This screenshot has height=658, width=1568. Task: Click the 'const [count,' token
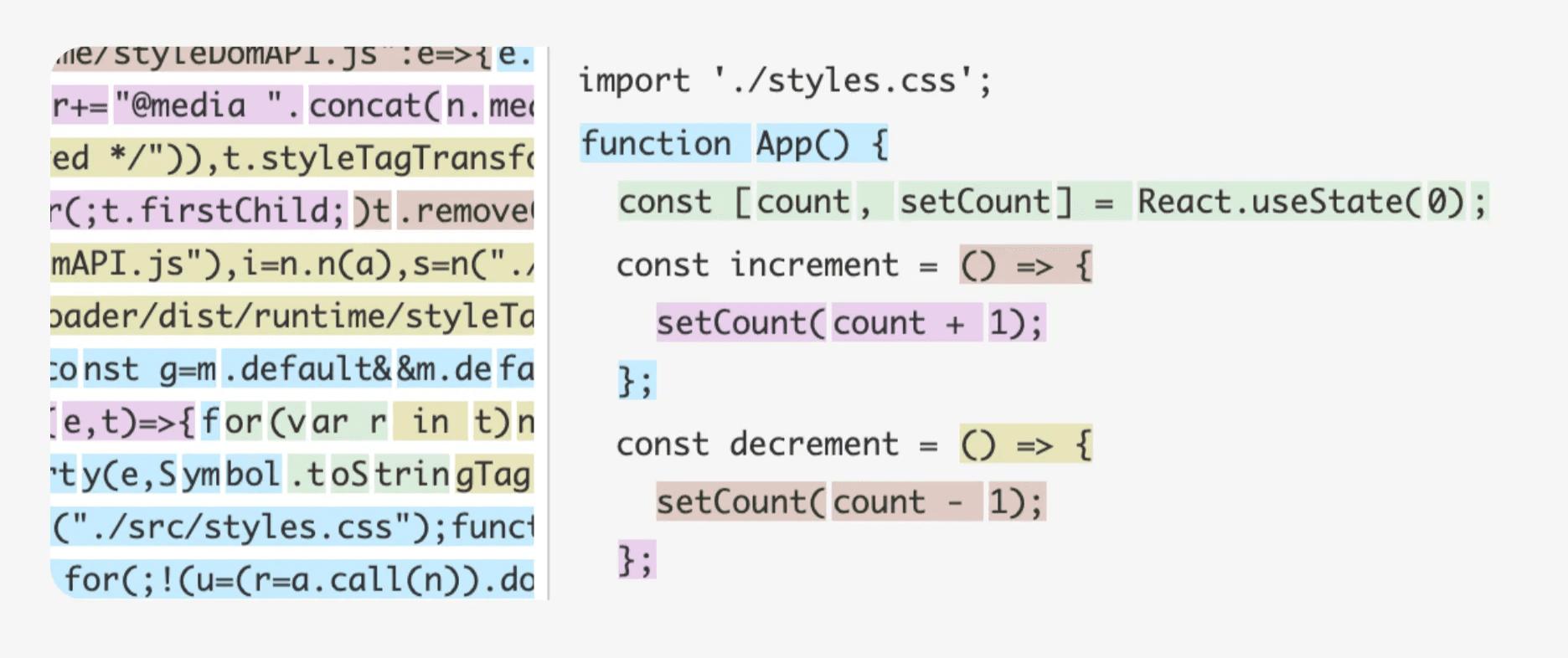point(745,202)
